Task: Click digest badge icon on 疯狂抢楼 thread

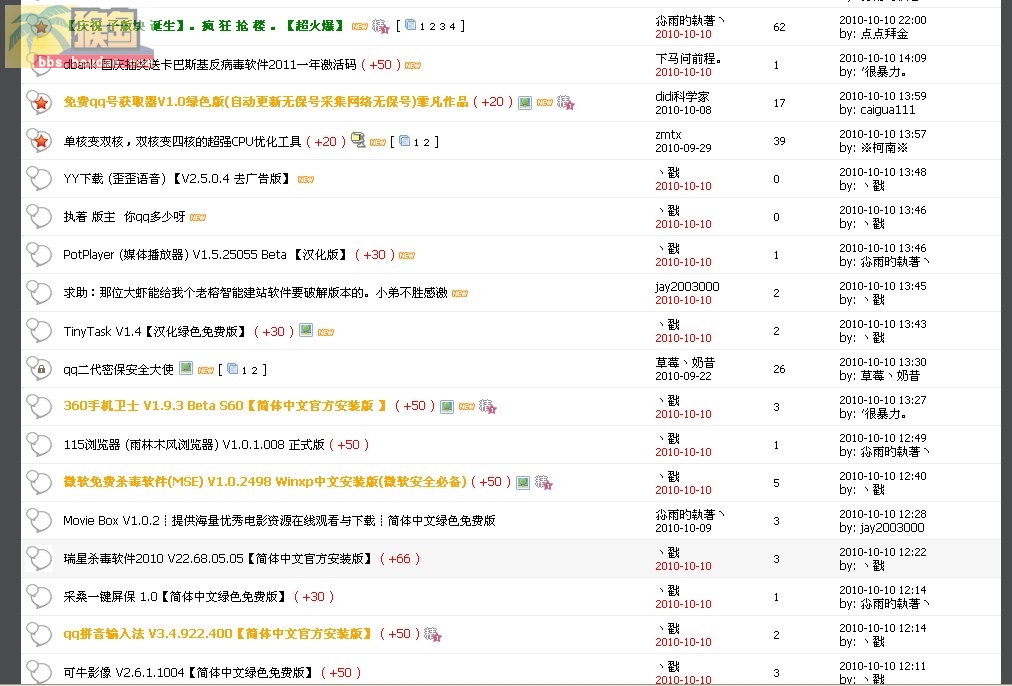Action: (381, 26)
